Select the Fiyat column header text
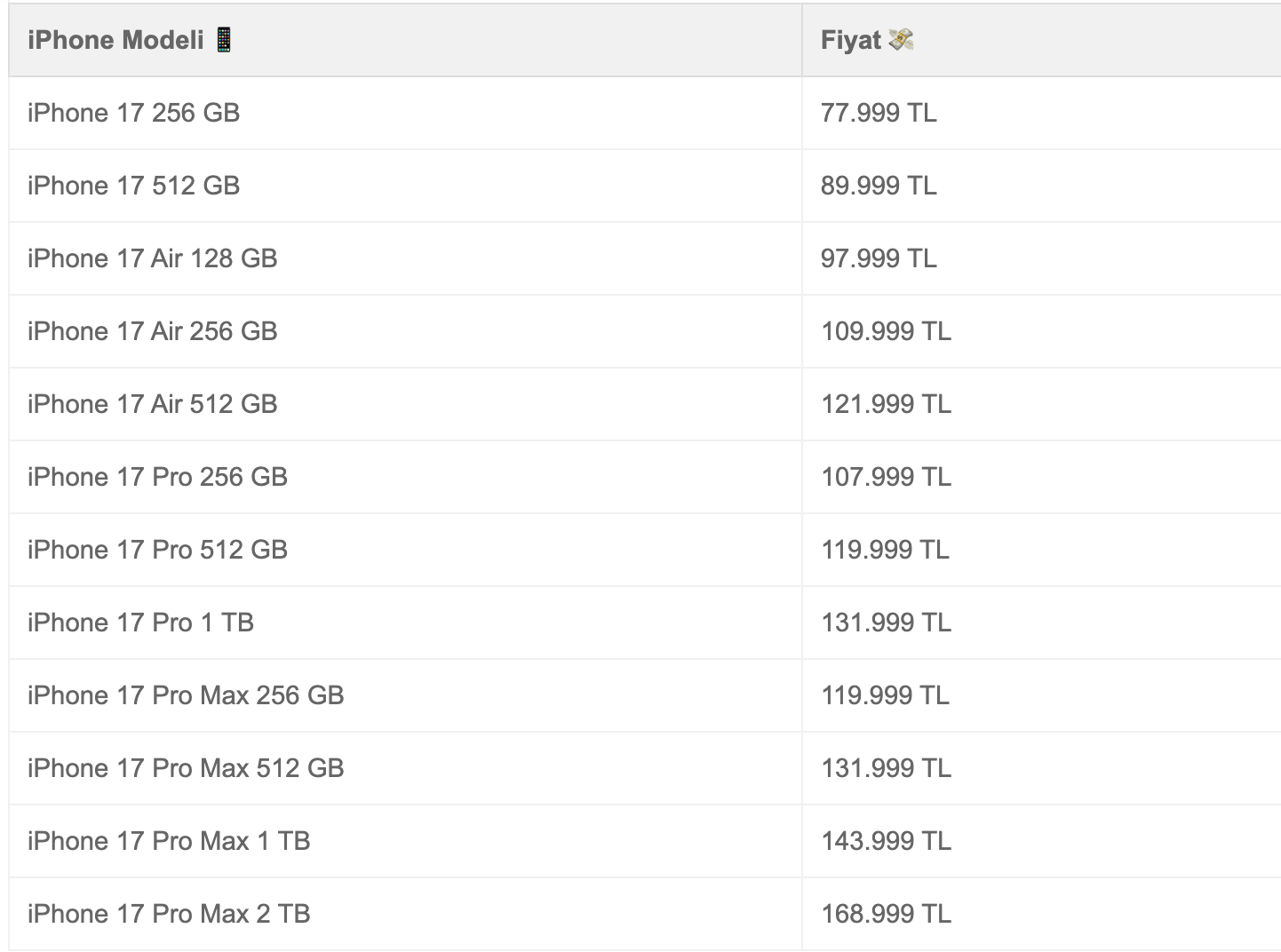 coord(850,40)
